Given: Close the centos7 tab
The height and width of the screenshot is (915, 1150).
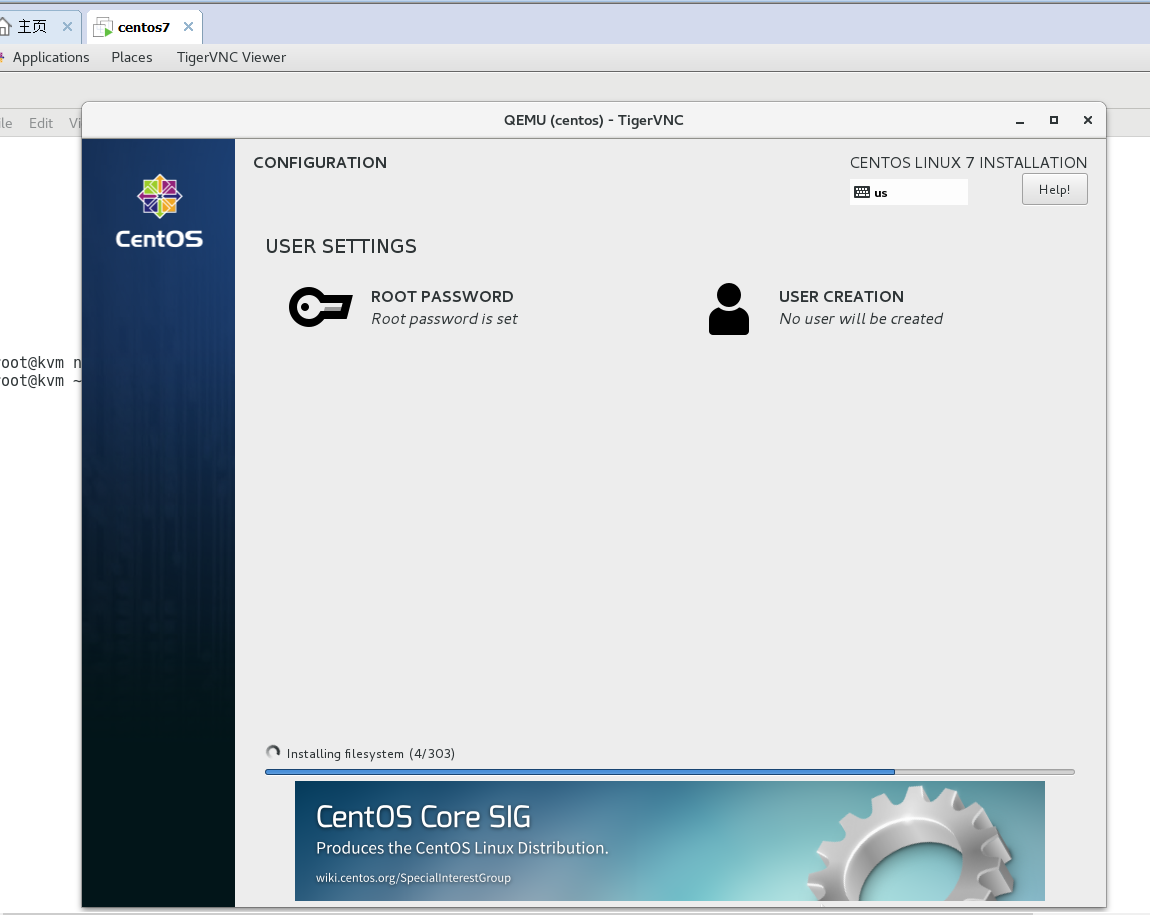Looking at the screenshot, I should pos(188,26).
